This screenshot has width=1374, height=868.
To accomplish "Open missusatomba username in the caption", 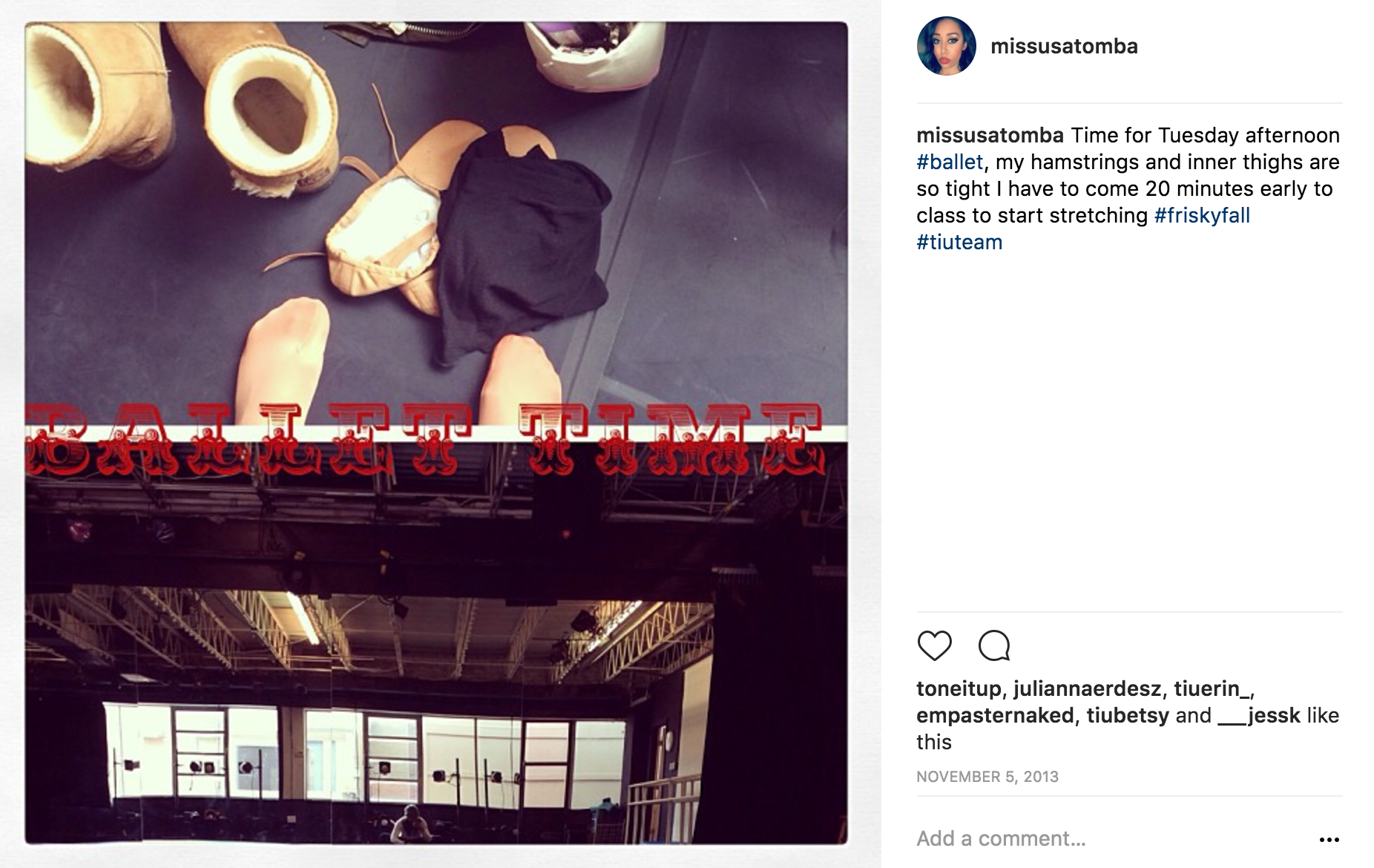I will tap(990, 135).
